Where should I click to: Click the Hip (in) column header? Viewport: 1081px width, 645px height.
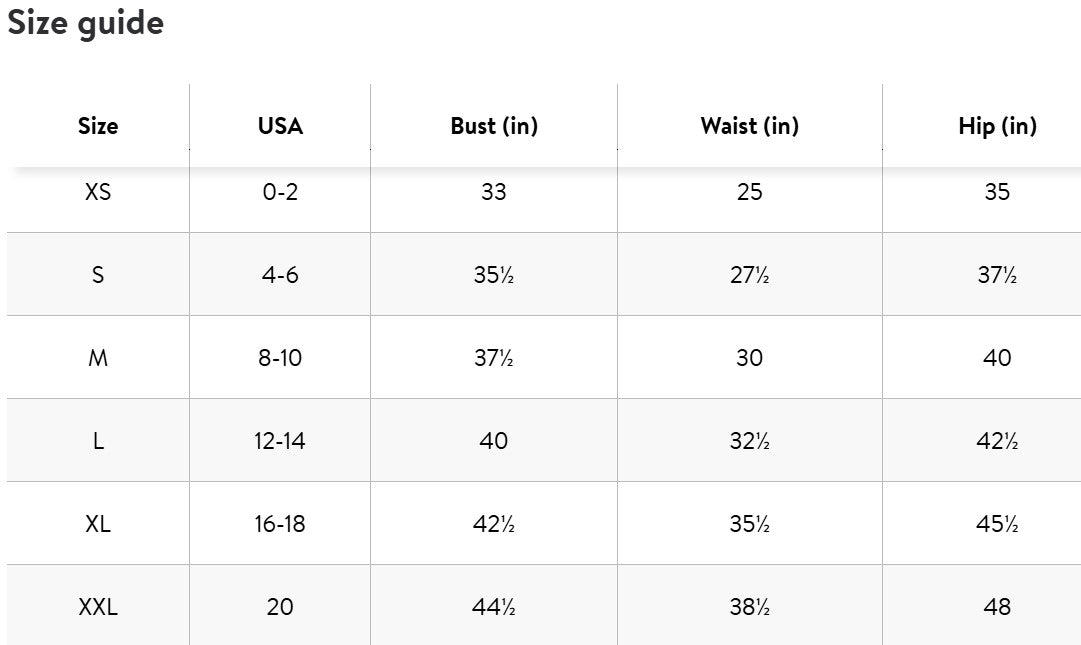click(997, 126)
